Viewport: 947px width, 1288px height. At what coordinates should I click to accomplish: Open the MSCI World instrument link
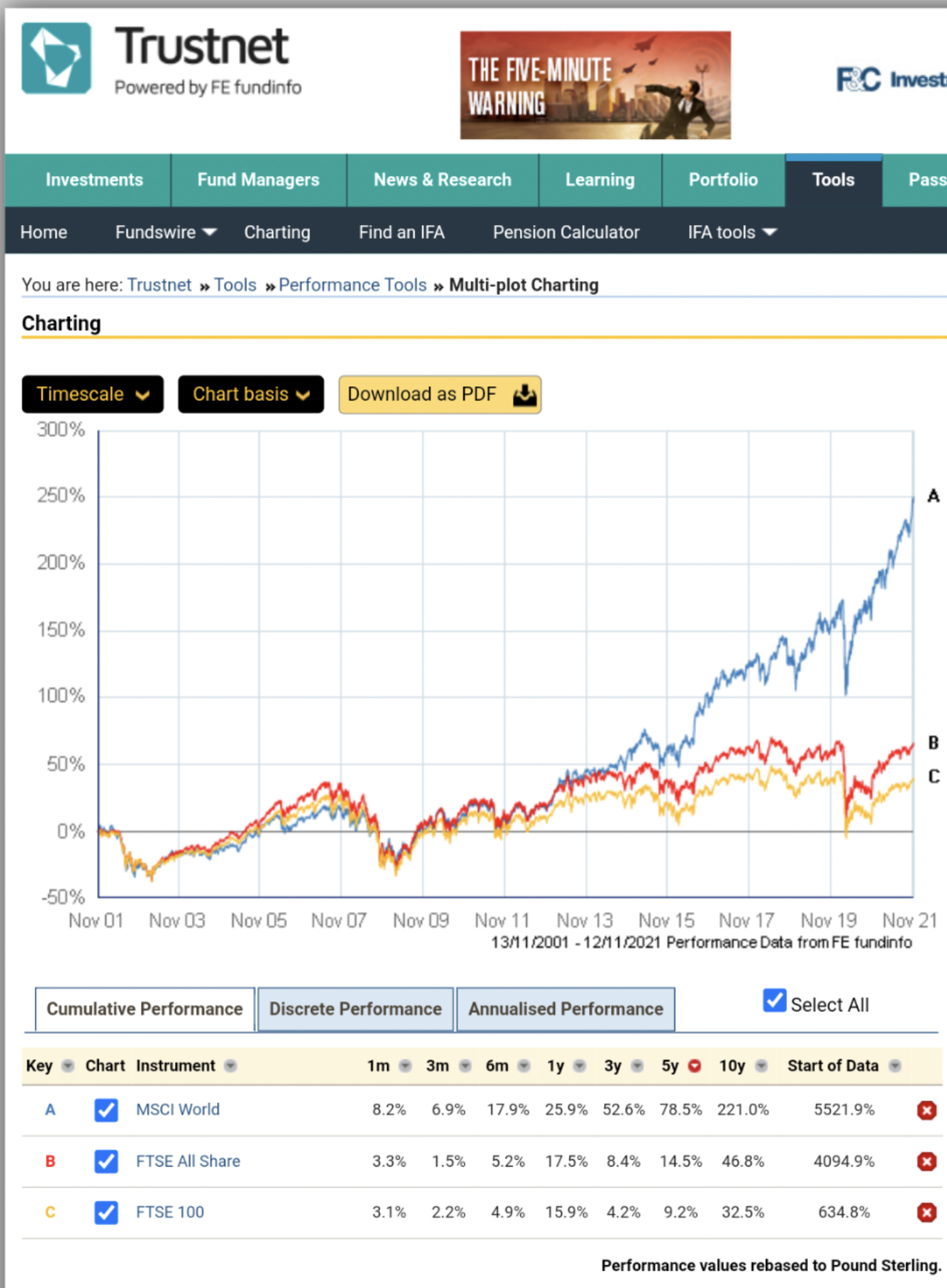pyautogui.click(x=178, y=1109)
